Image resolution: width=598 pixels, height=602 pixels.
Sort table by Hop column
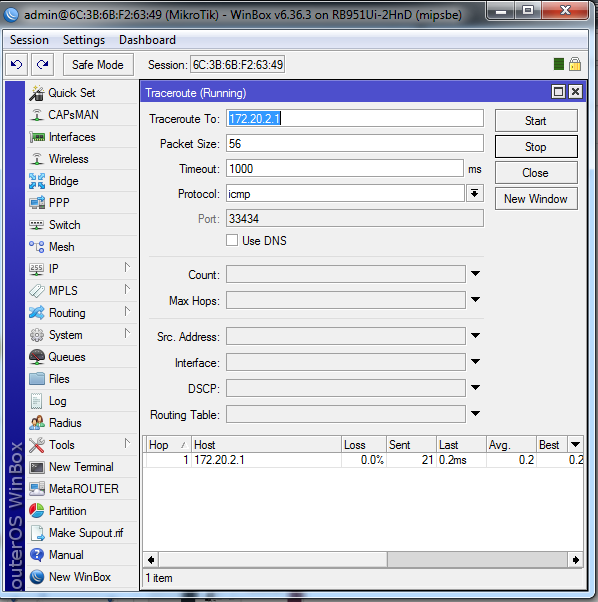pos(168,445)
